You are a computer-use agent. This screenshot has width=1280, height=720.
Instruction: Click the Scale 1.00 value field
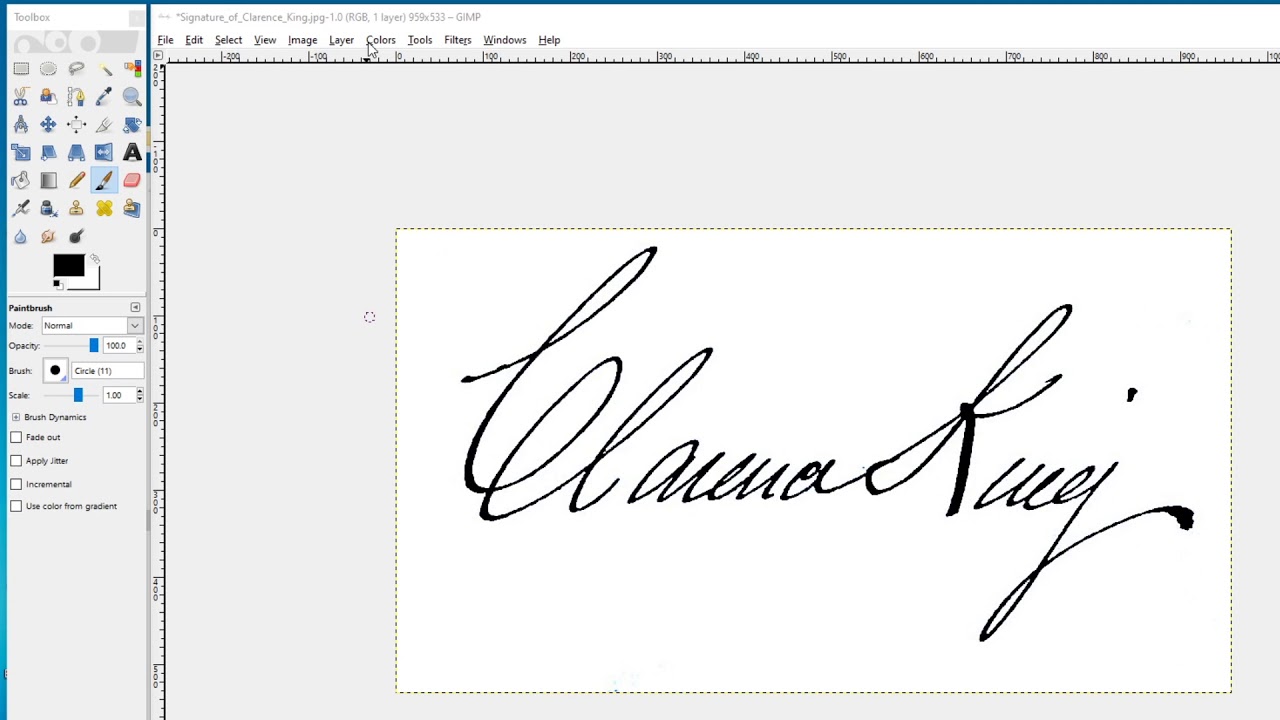coord(117,395)
